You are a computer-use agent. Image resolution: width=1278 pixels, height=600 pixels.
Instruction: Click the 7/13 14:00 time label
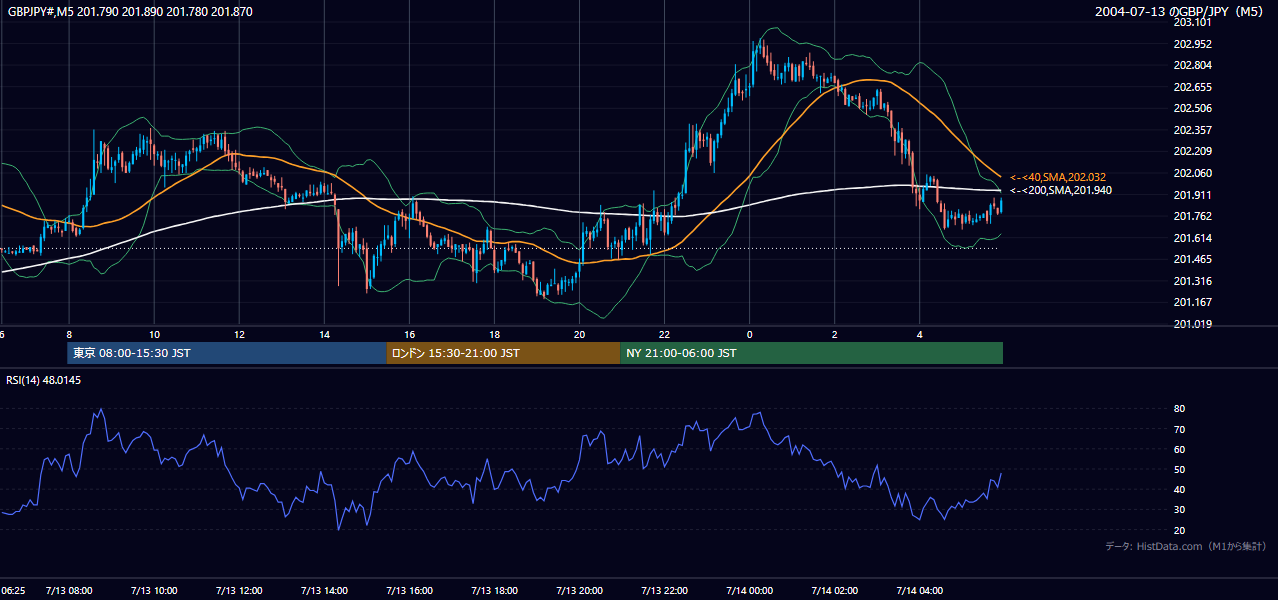point(324,590)
